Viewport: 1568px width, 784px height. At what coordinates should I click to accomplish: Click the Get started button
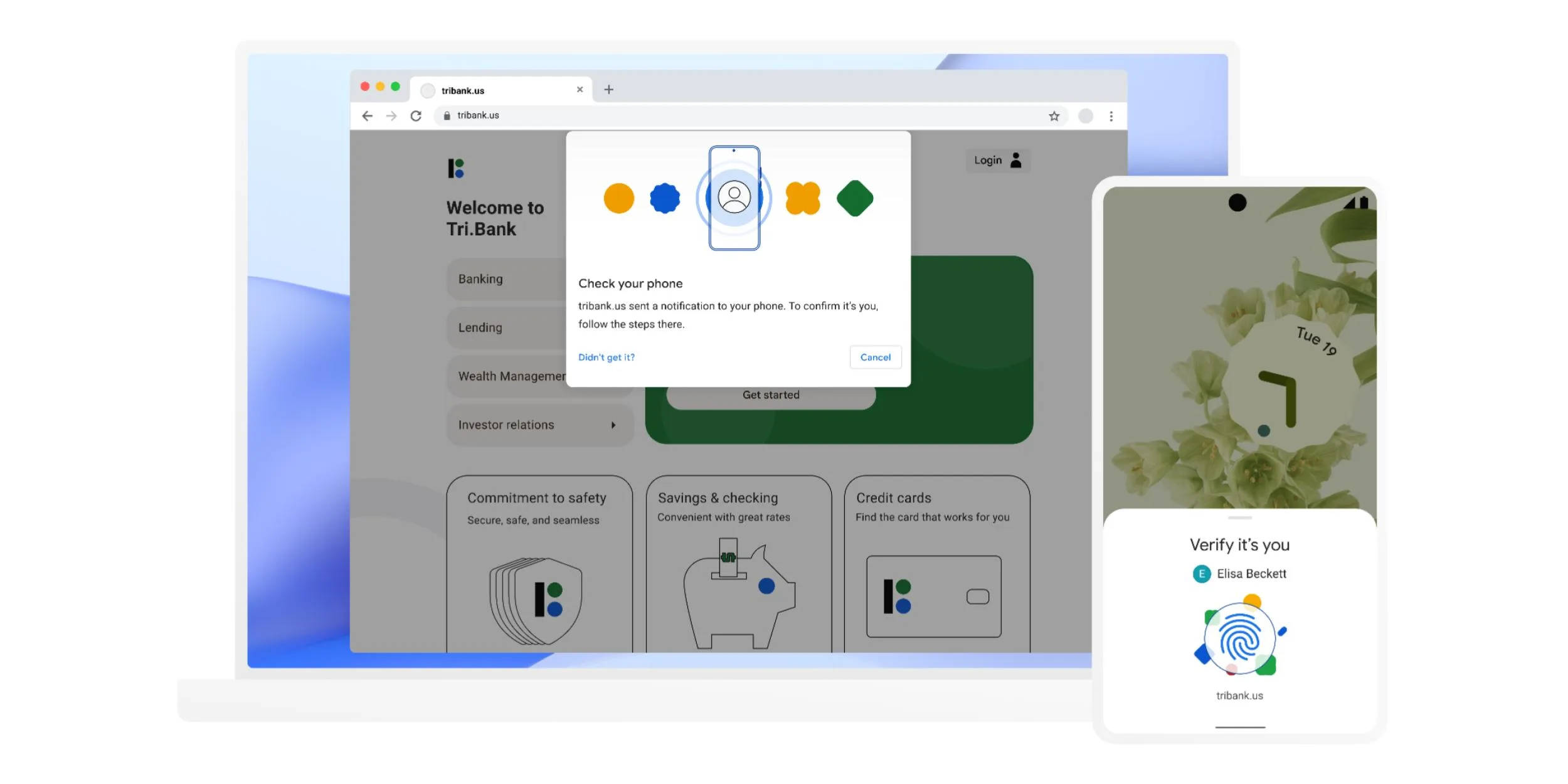point(770,394)
